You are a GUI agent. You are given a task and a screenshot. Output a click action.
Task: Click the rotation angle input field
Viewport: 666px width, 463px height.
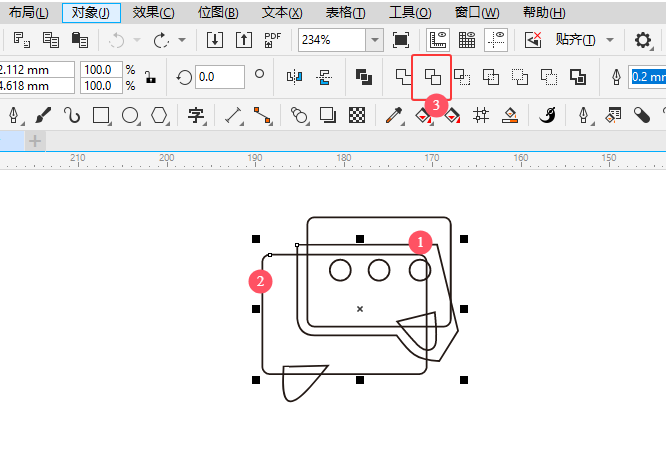(x=219, y=77)
